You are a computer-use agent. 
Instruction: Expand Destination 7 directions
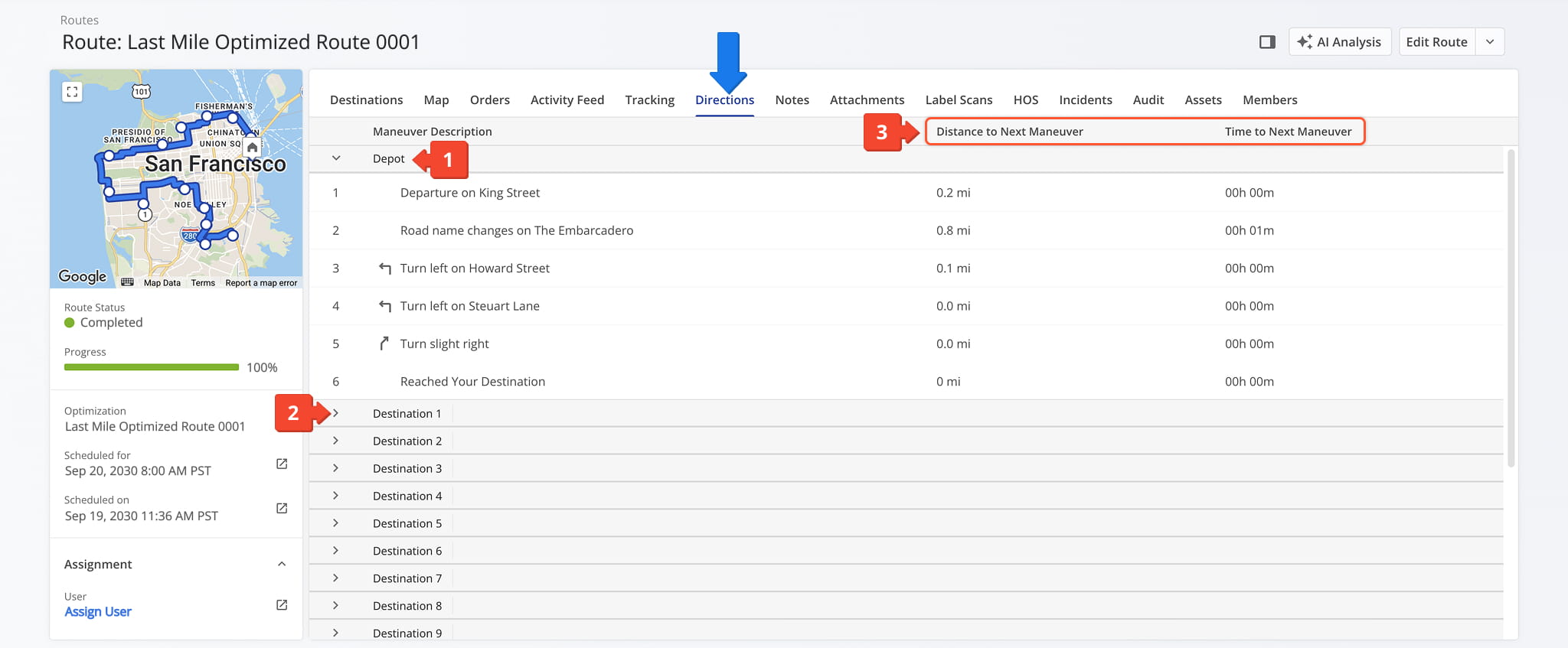pyautogui.click(x=335, y=578)
